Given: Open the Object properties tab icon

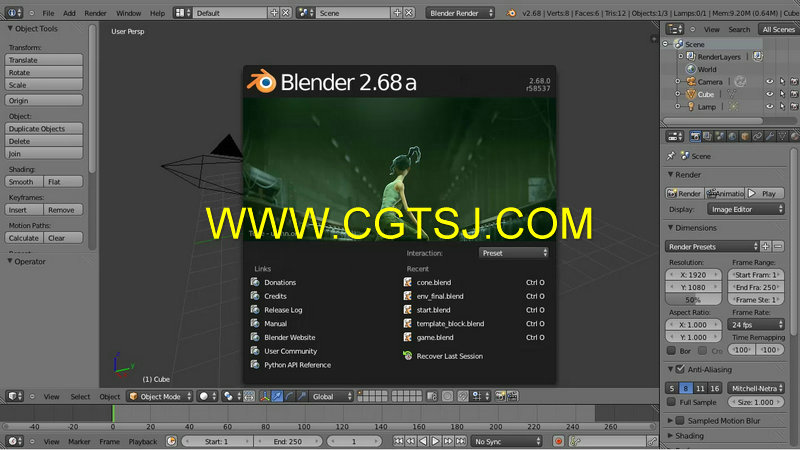Looking at the screenshot, I should [x=745, y=136].
